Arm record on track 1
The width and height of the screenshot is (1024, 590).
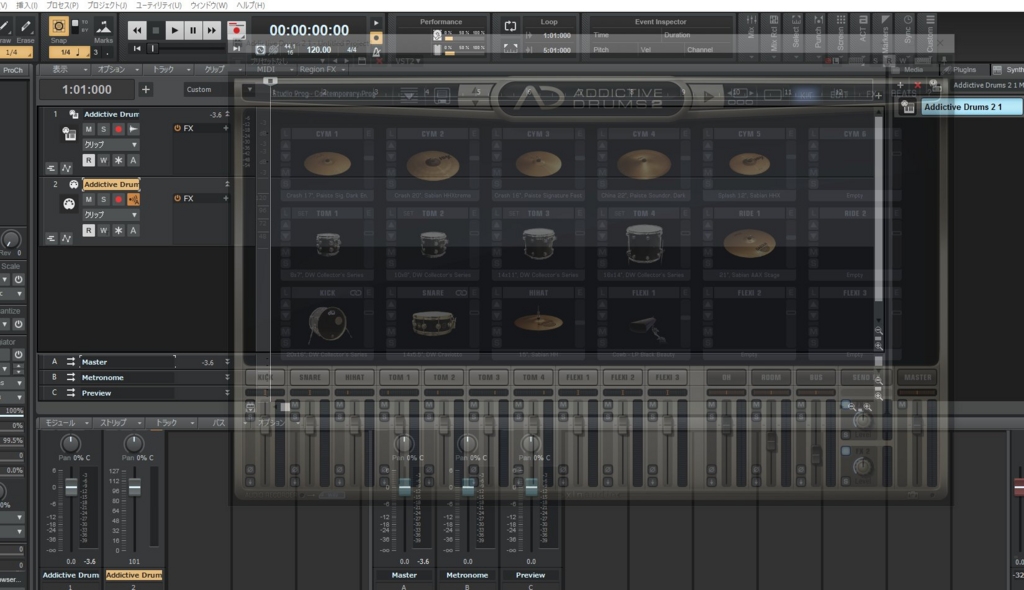coord(118,129)
